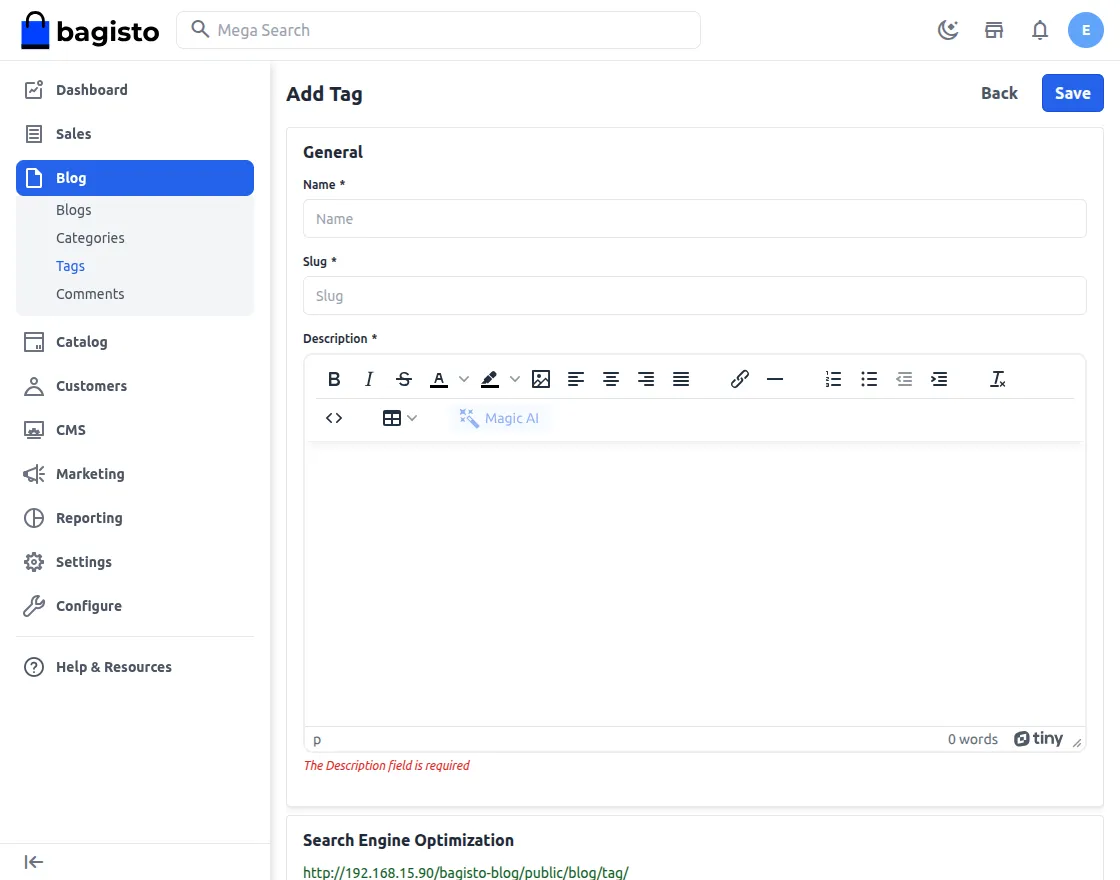Apply italic formatting in editor

[x=369, y=379]
